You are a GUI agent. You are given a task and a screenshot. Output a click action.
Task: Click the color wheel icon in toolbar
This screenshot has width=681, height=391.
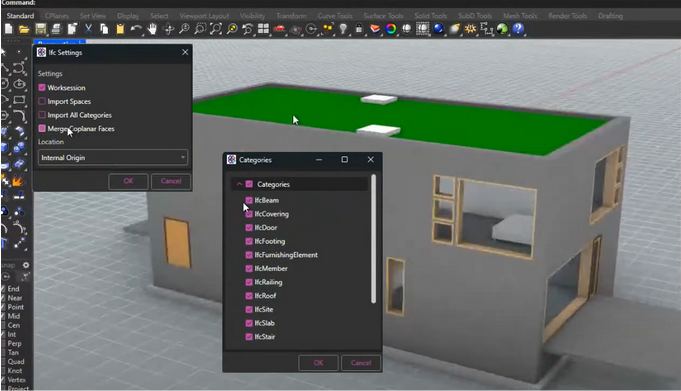coord(390,29)
